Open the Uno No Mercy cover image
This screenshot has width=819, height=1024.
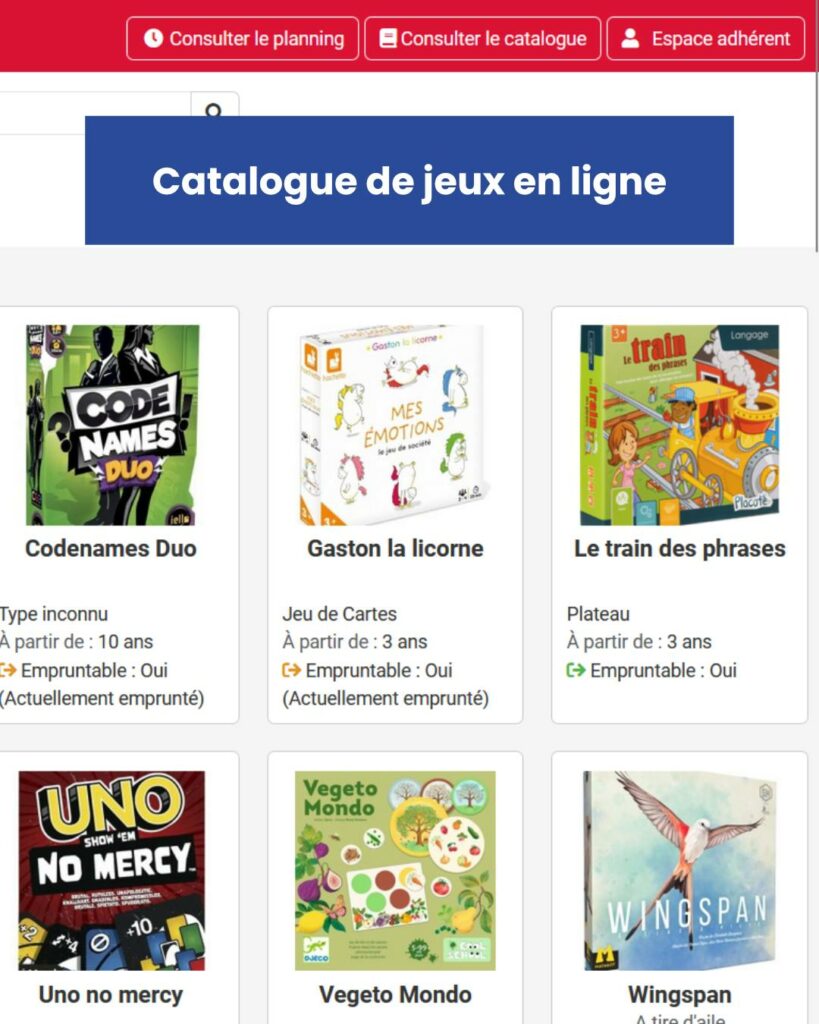coord(112,870)
